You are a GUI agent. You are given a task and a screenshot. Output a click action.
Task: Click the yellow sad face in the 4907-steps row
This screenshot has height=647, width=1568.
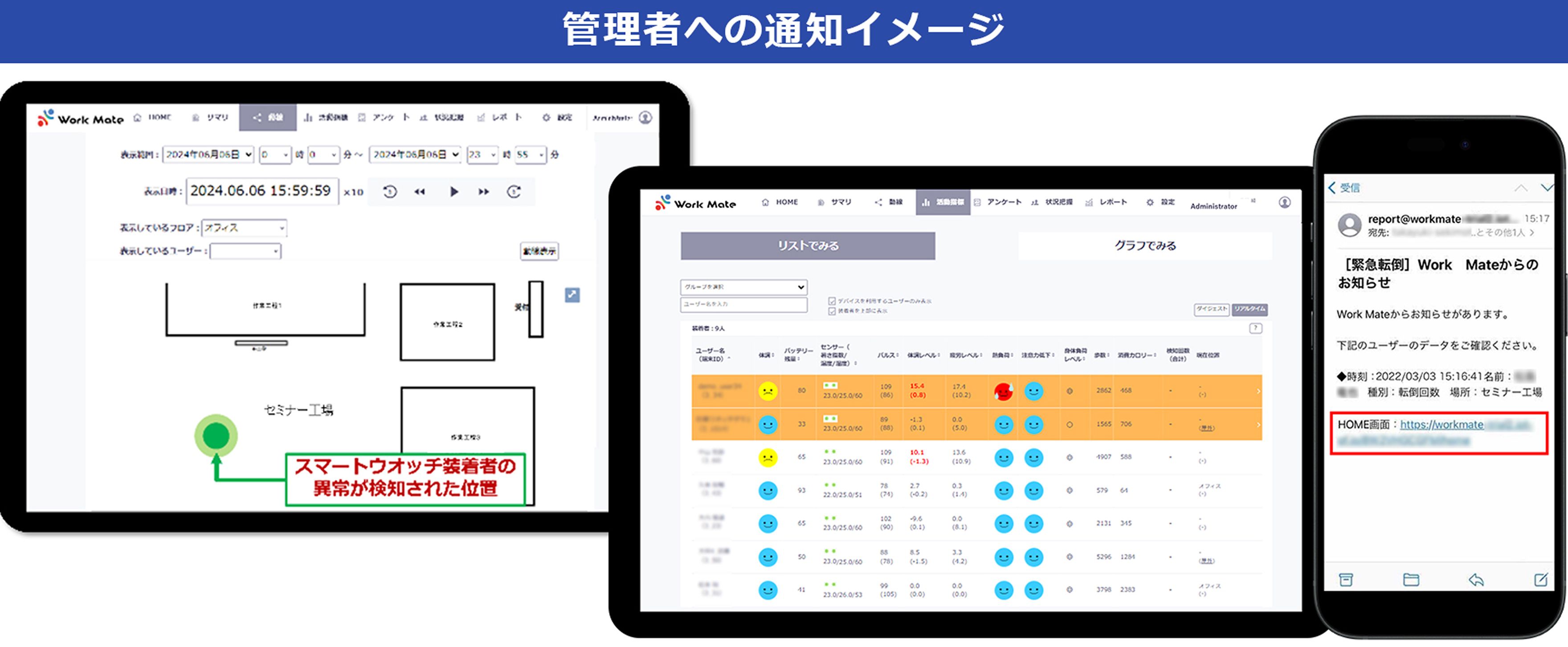coord(768,457)
